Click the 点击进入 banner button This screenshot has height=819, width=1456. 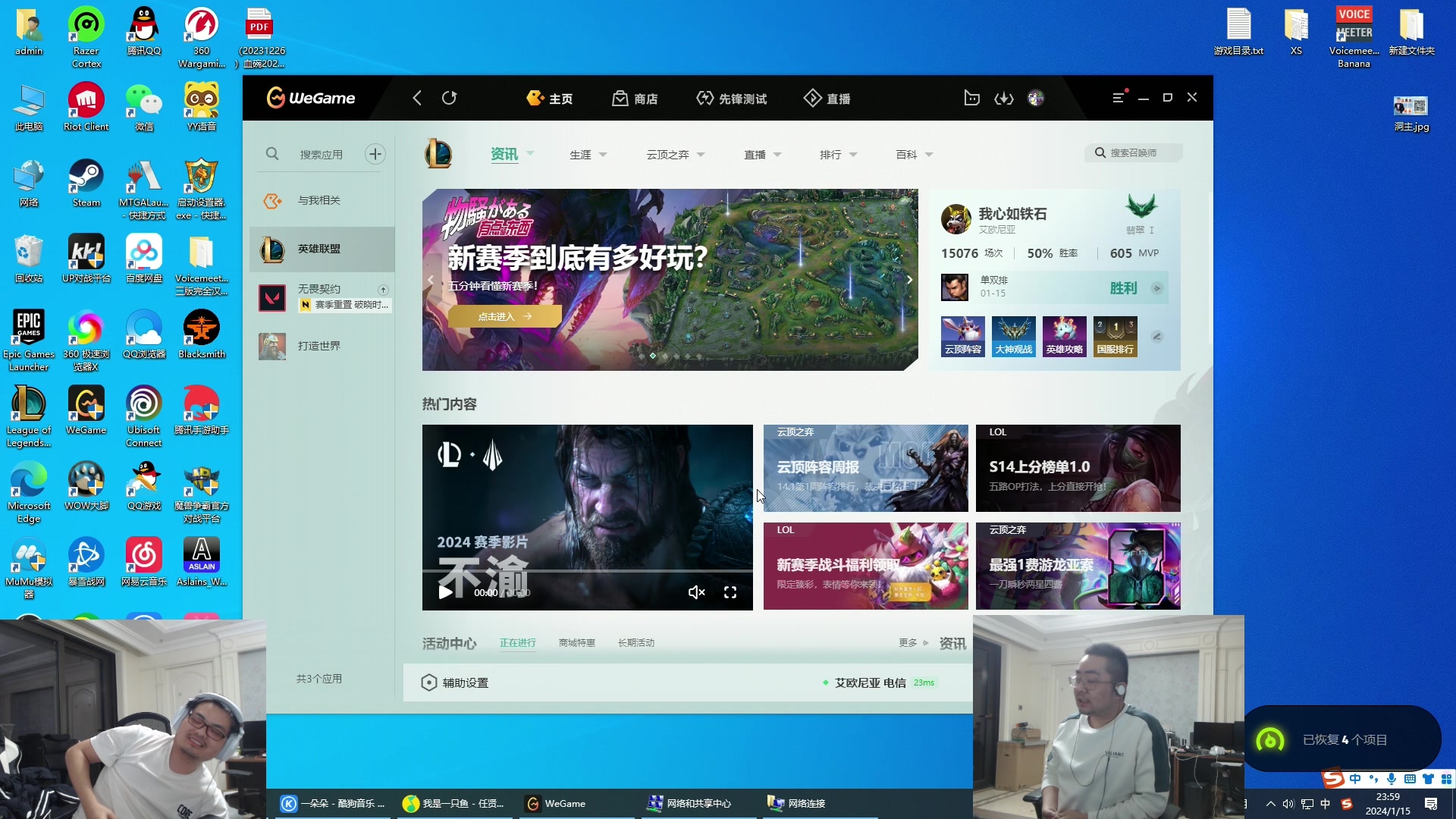click(505, 316)
